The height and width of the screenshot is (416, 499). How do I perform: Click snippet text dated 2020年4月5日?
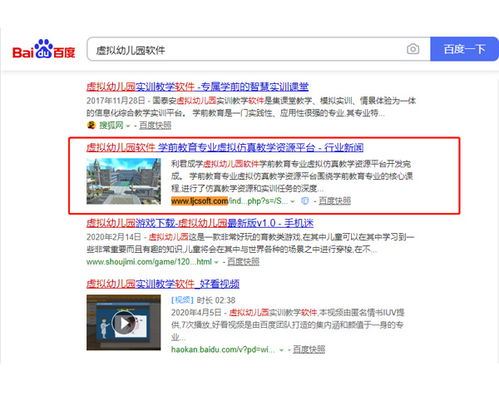288,325
